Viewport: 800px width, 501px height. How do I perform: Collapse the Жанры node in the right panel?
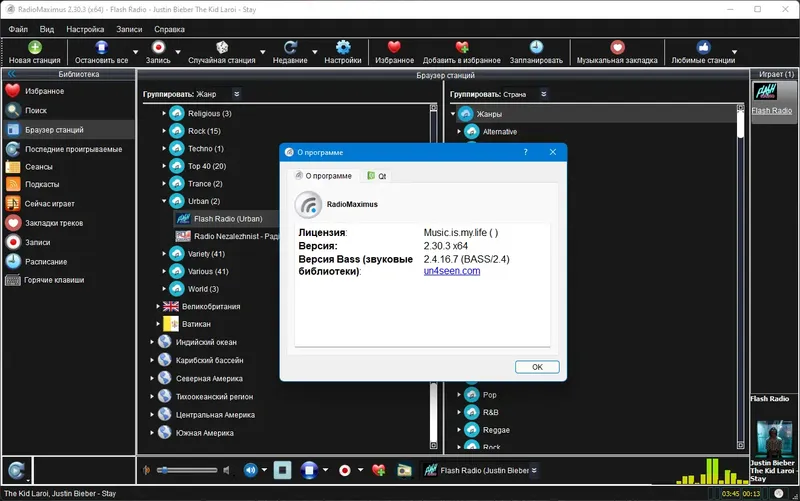[453, 114]
